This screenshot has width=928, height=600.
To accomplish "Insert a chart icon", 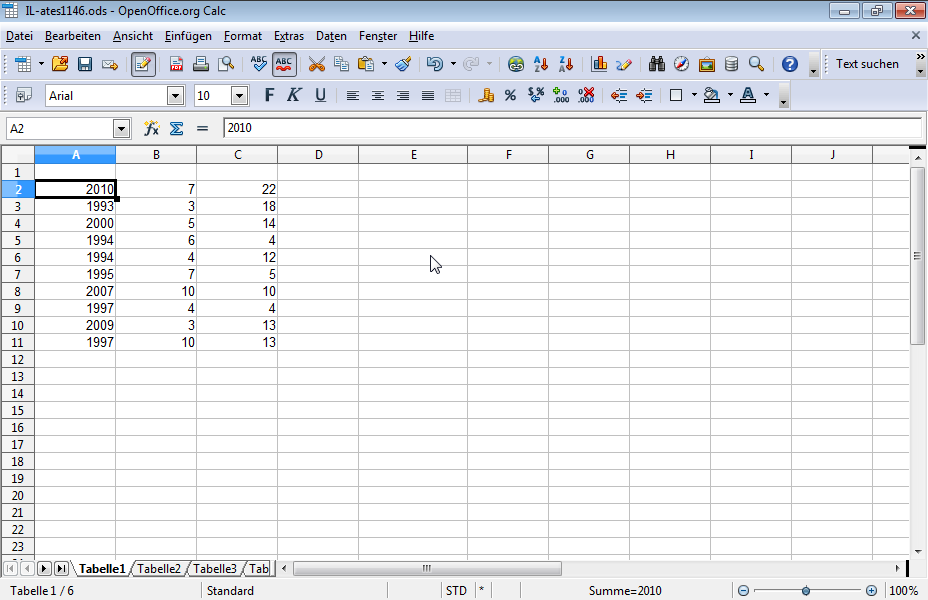I will tap(599, 64).
